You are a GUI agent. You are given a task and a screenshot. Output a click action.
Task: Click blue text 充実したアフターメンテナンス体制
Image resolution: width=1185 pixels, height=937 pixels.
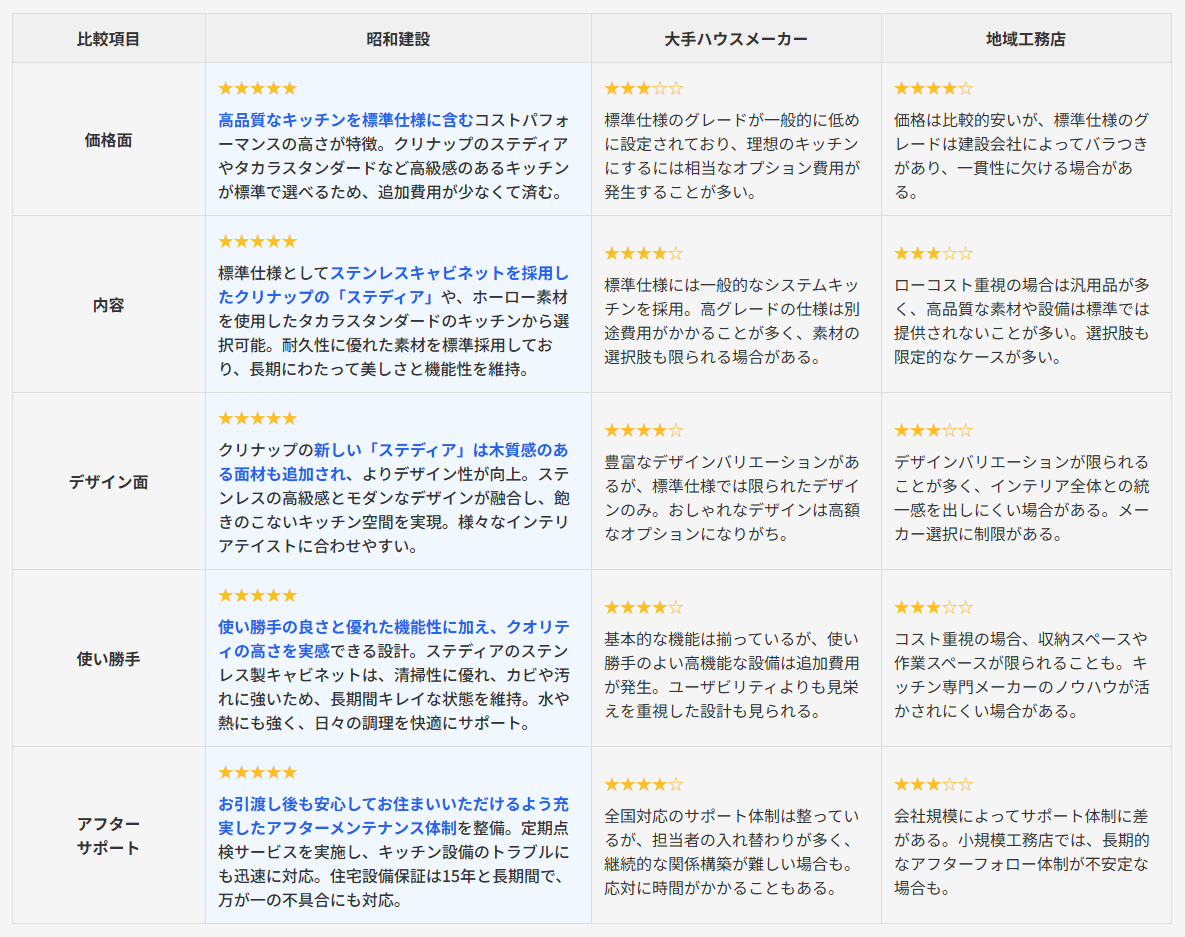pyautogui.click(x=338, y=828)
